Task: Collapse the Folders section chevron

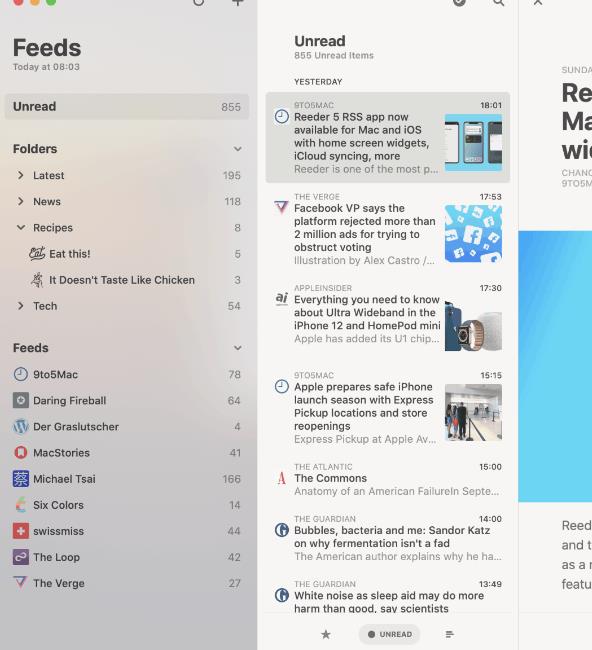Action: click(x=238, y=149)
